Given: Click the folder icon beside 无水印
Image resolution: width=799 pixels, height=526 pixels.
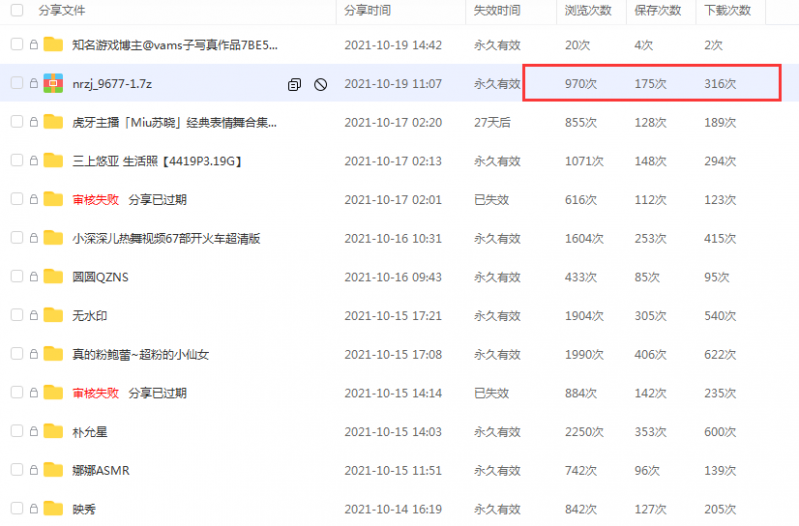Looking at the screenshot, I should (x=54, y=316).
